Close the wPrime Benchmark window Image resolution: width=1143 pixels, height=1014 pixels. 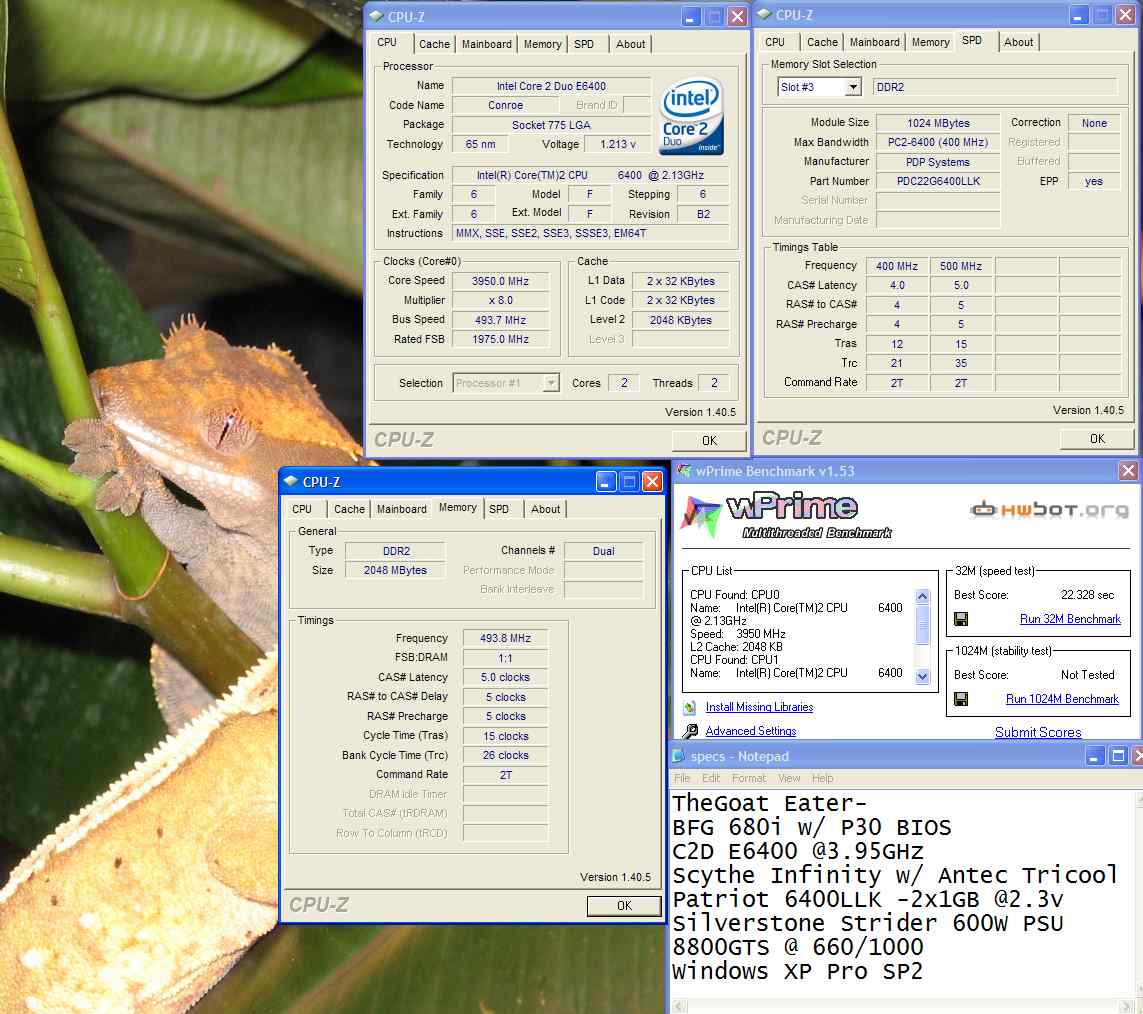click(x=1128, y=471)
